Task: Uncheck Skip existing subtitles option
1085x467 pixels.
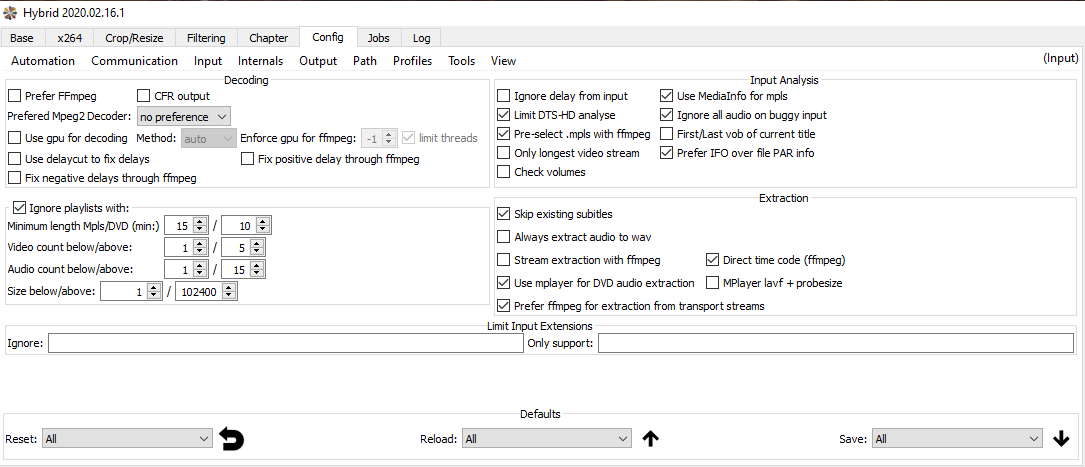Action: tap(504, 214)
